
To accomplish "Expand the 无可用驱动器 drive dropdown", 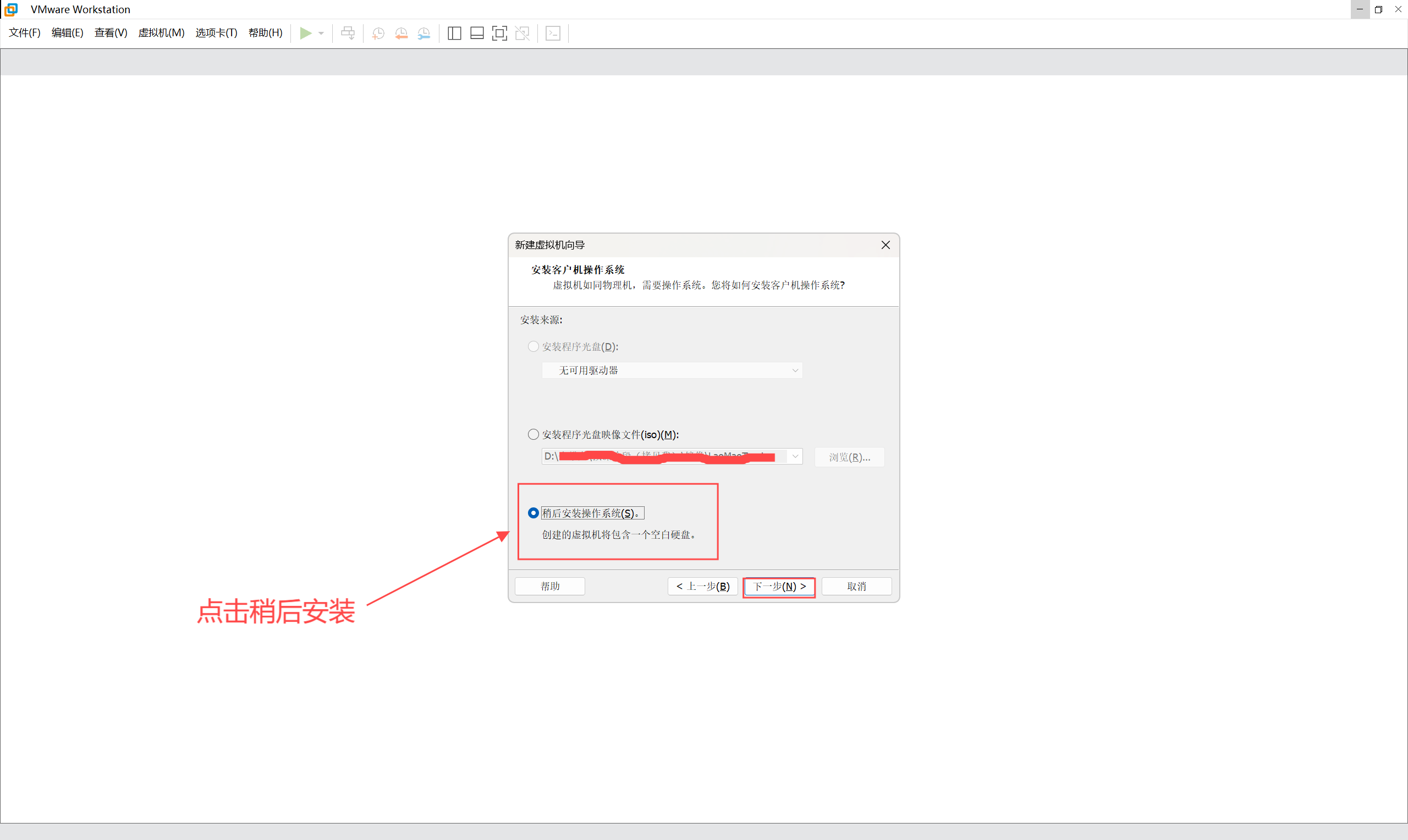I will (x=795, y=370).
